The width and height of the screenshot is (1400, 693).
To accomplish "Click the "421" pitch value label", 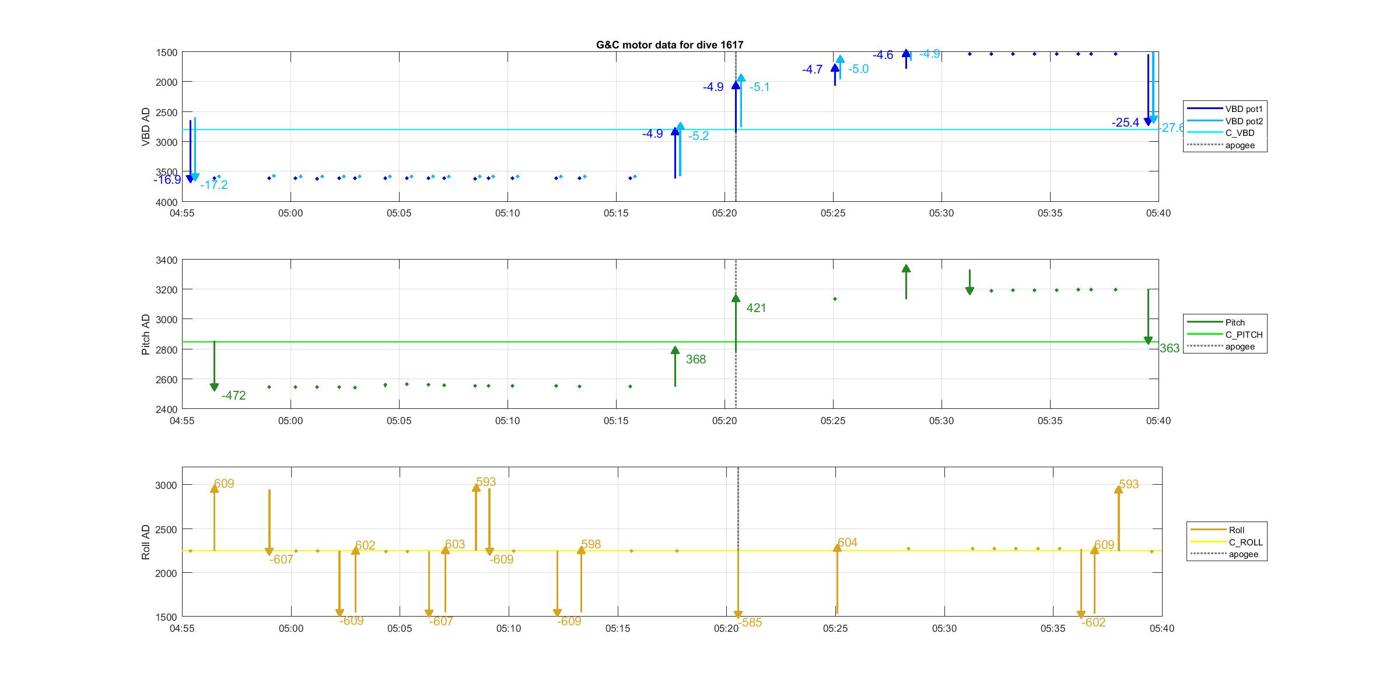I will pos(756,308).
